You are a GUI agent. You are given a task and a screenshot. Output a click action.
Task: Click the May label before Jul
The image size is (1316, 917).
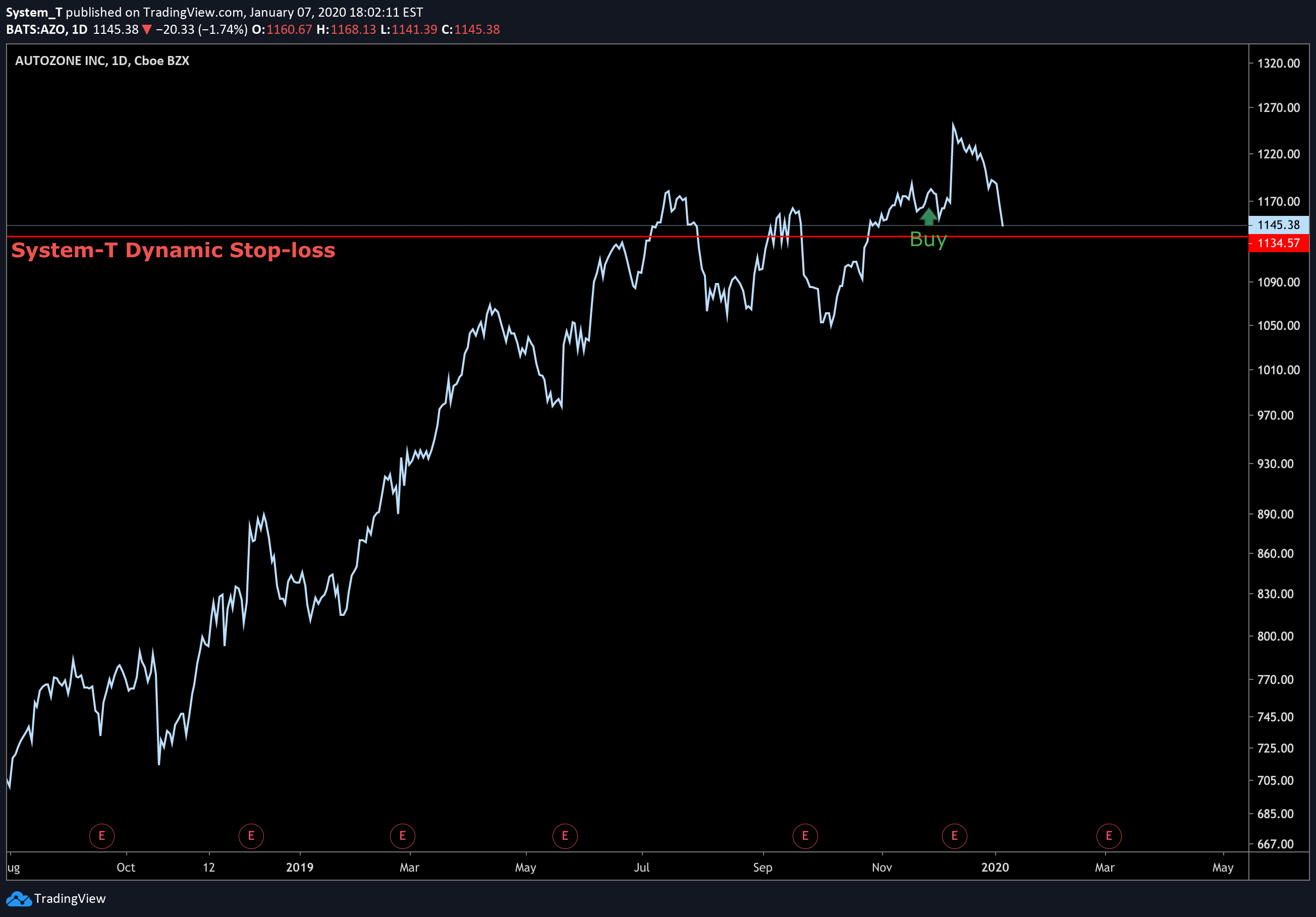point(526,868)
